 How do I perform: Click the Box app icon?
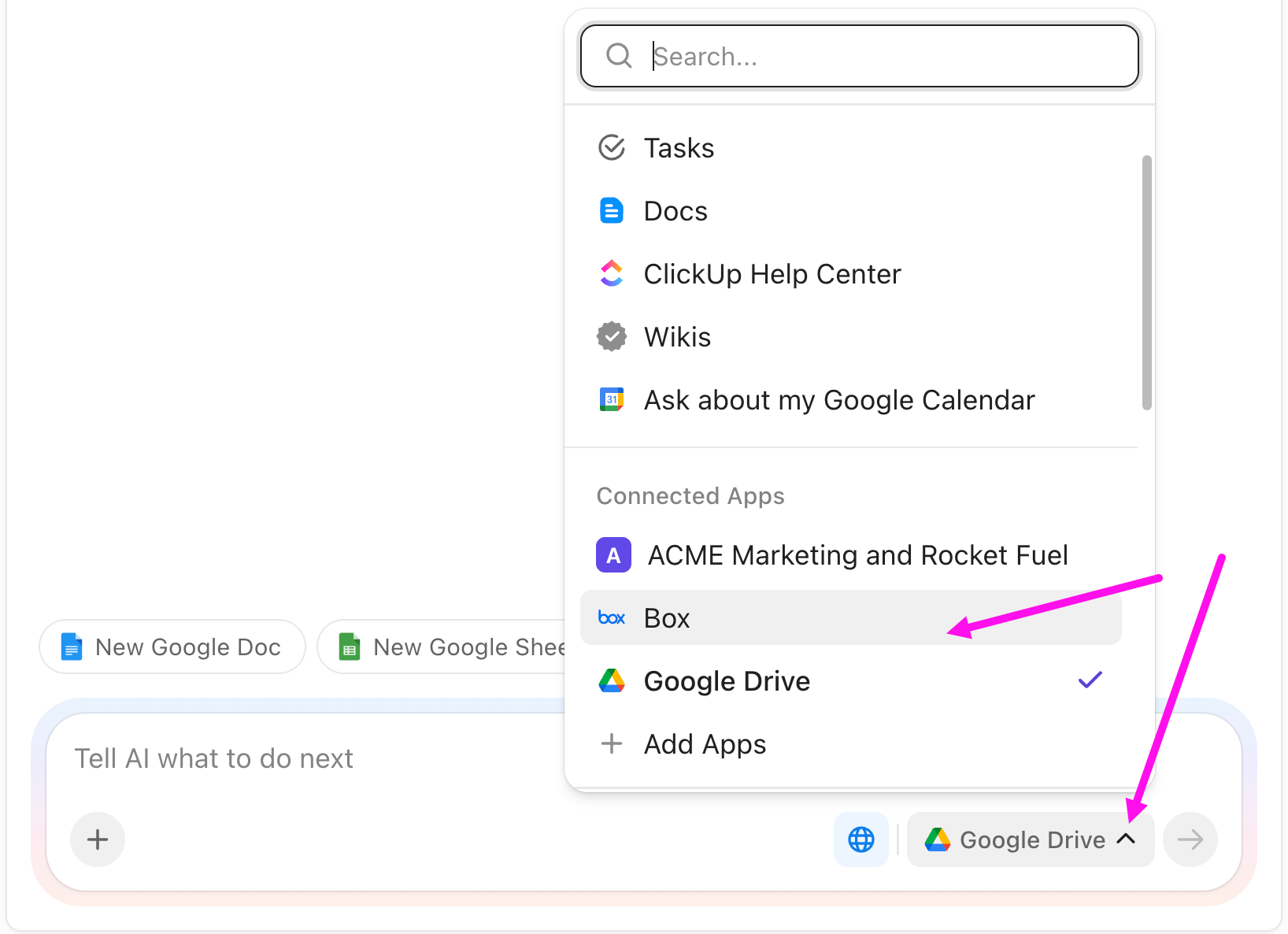(612, 617)
